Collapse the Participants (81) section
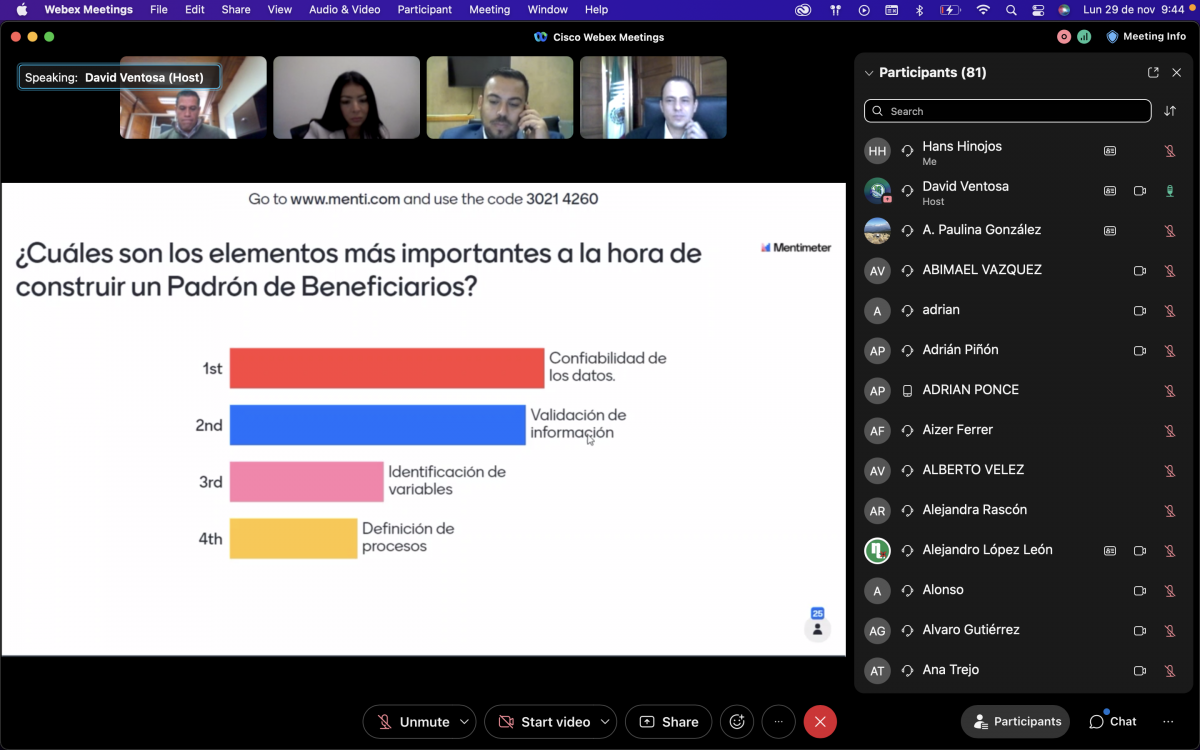1200x750 pixels. pos(869,73)
